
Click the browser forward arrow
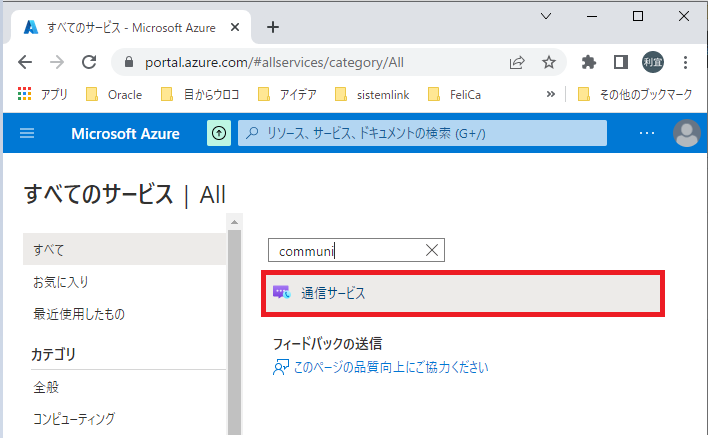coord(57,62)
